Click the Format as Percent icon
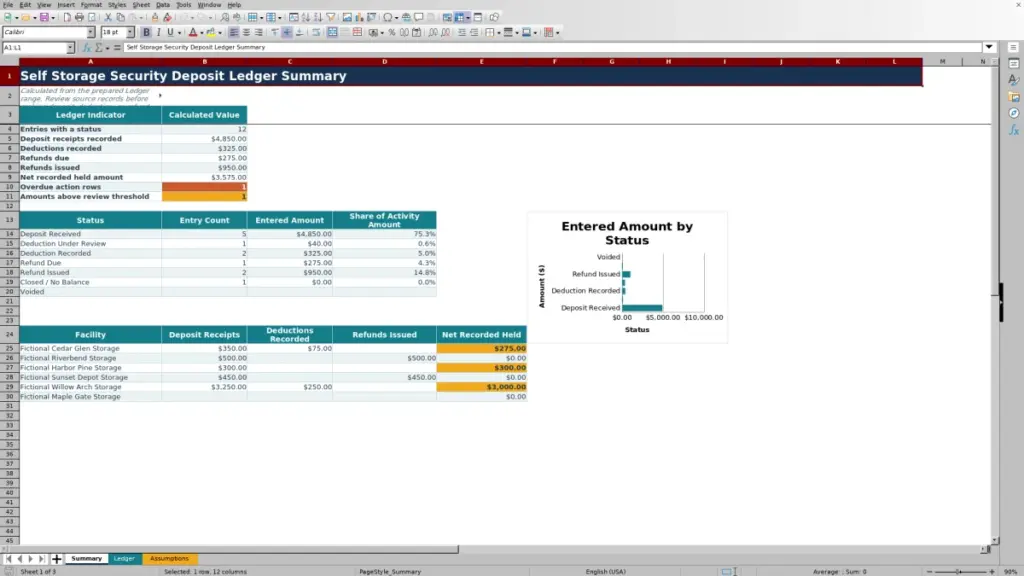The height and width of the screenshot is (576, 1024). (392, 32)
